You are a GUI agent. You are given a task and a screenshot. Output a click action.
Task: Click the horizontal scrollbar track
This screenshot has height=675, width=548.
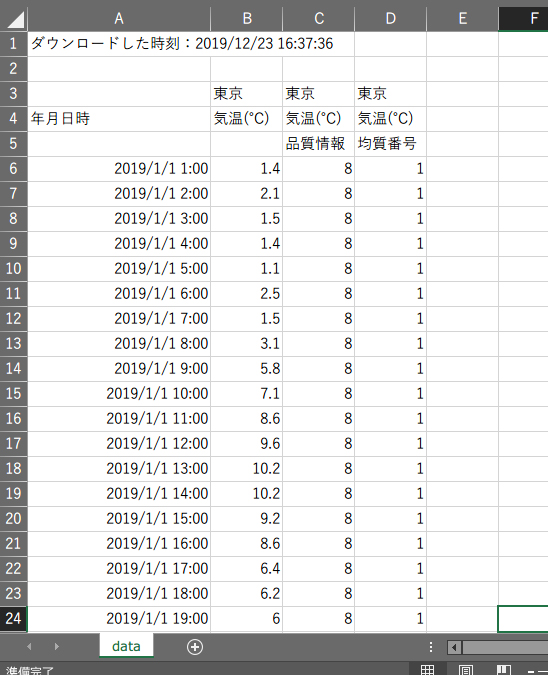pos(505,647)
